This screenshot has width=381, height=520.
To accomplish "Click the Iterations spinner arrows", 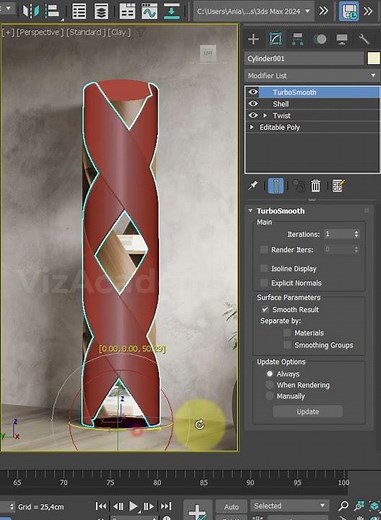I will pos(356,234).
